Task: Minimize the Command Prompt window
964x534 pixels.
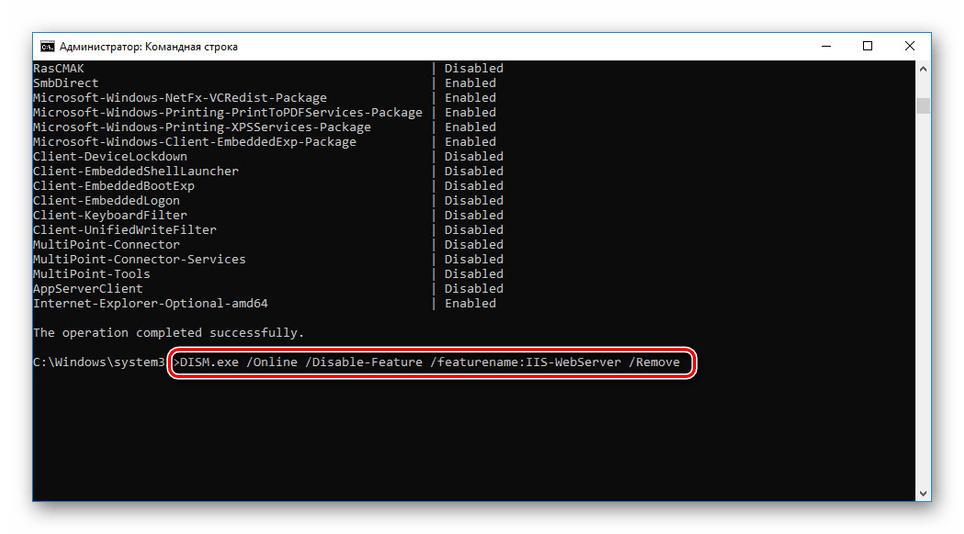Action: pyautogui.click(x=826, y=46)
